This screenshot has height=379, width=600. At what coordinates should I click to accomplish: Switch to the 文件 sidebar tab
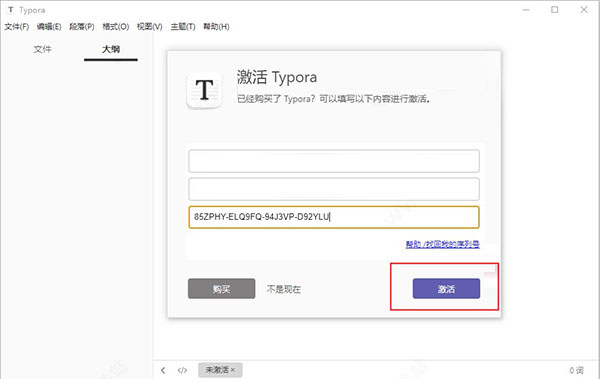pyautogui.click(x=42, y=49)
